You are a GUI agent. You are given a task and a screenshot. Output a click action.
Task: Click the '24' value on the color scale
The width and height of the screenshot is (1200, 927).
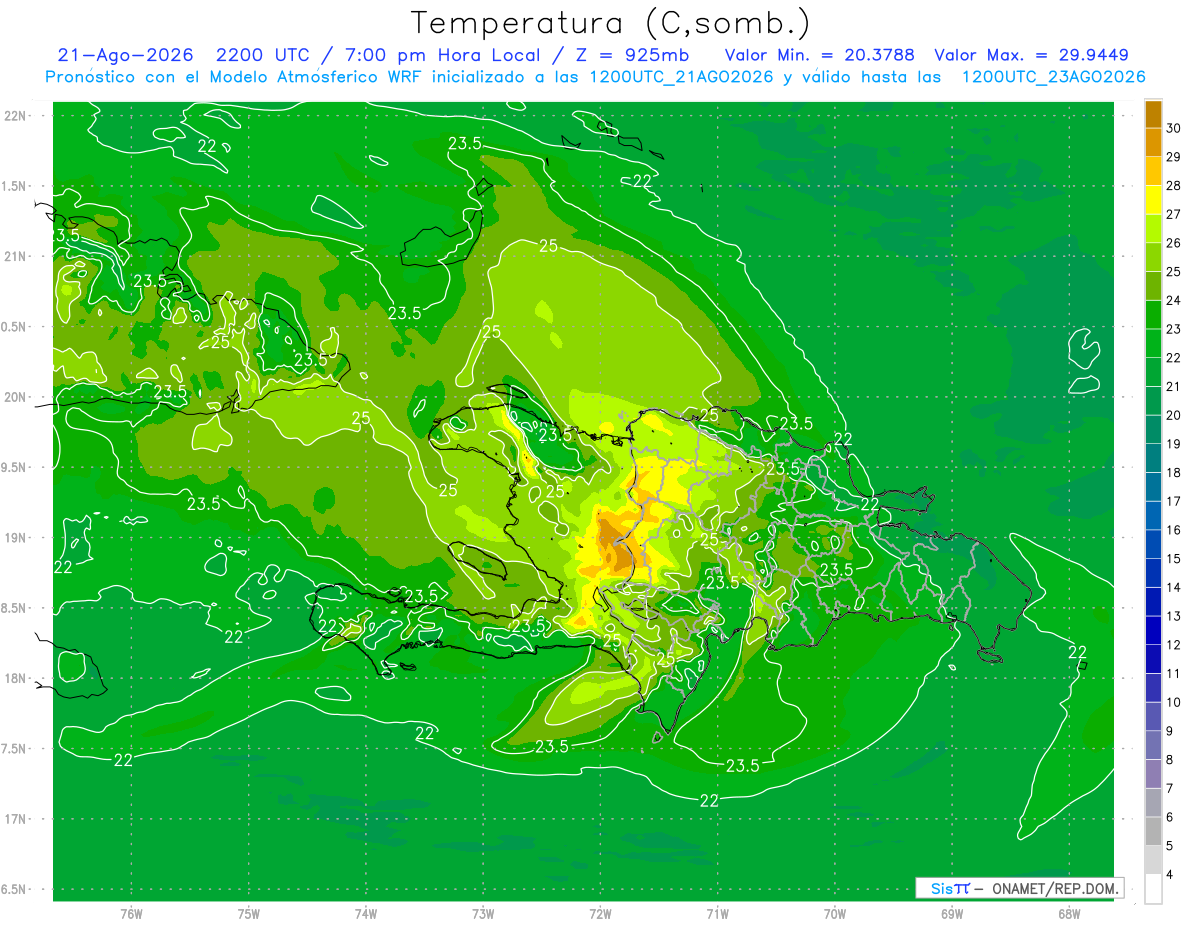point(1174,300)
